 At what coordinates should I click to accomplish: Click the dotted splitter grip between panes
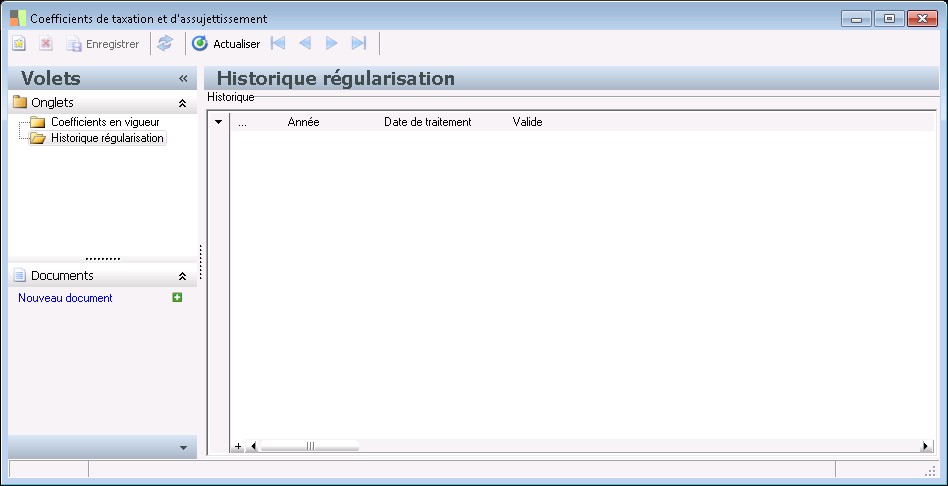(x=200, y=262)
